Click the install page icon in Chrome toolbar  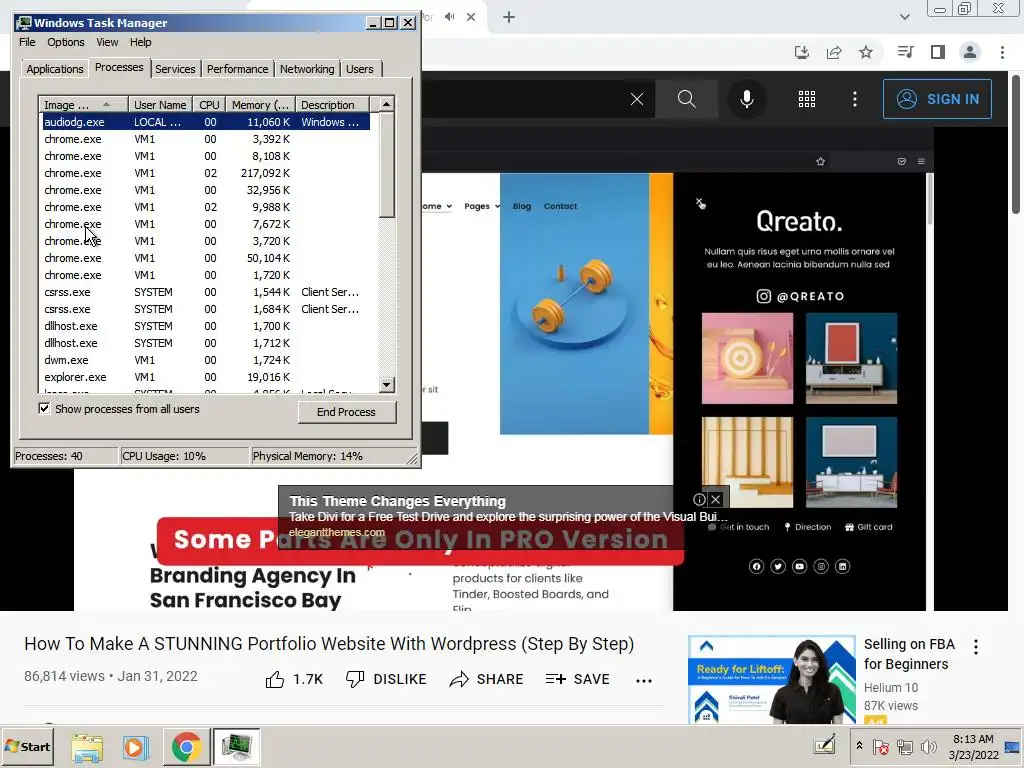[802, 52]
